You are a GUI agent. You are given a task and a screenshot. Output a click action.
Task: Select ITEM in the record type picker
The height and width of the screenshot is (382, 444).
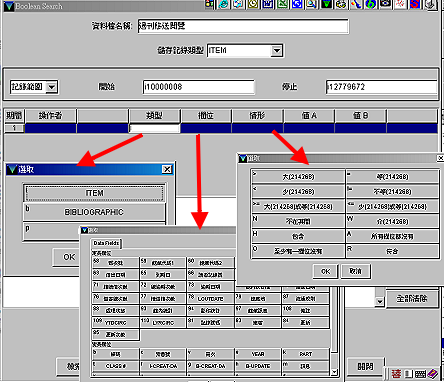click(94, 193)
